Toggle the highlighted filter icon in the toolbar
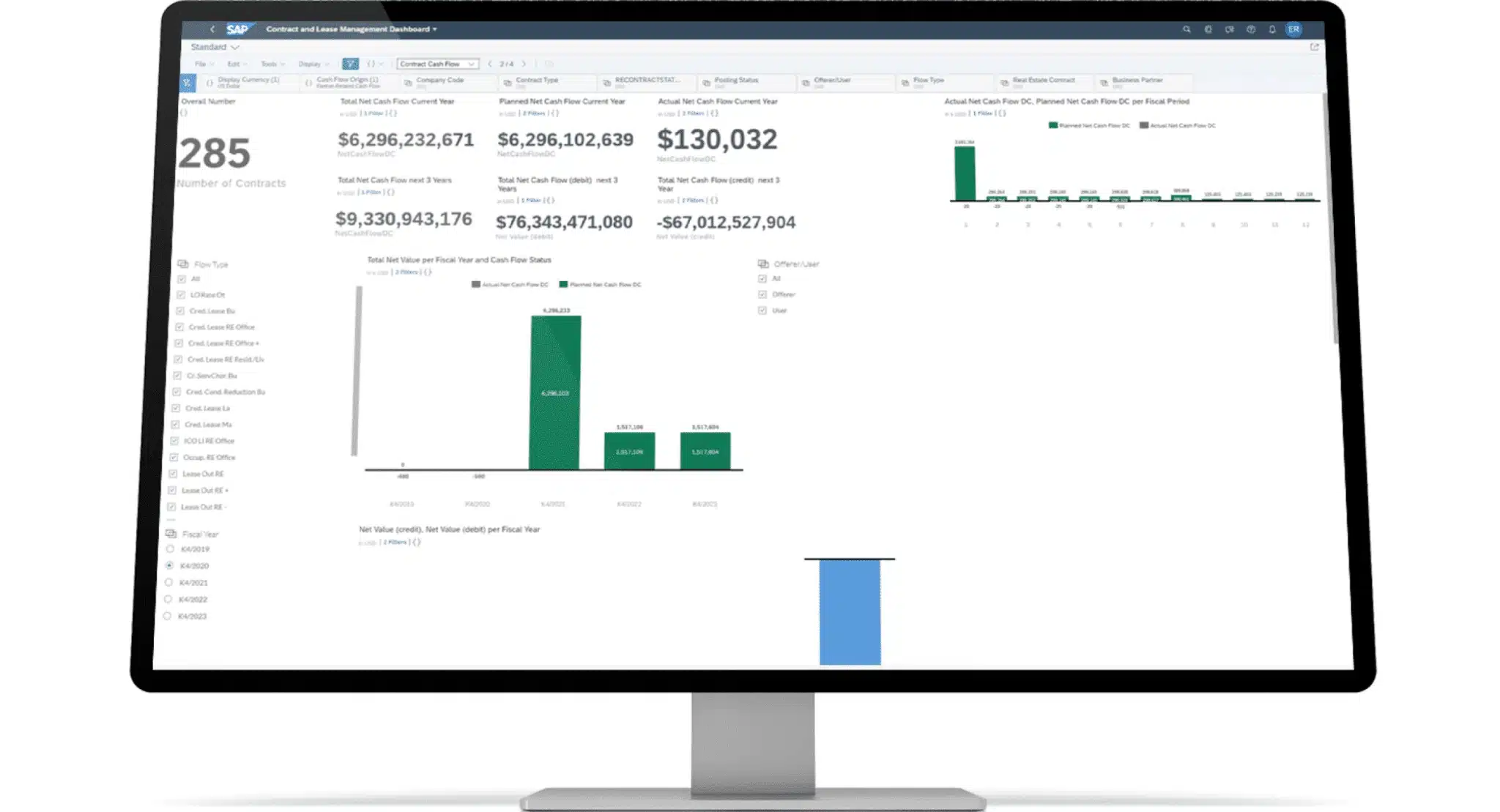 click(350, 64)
